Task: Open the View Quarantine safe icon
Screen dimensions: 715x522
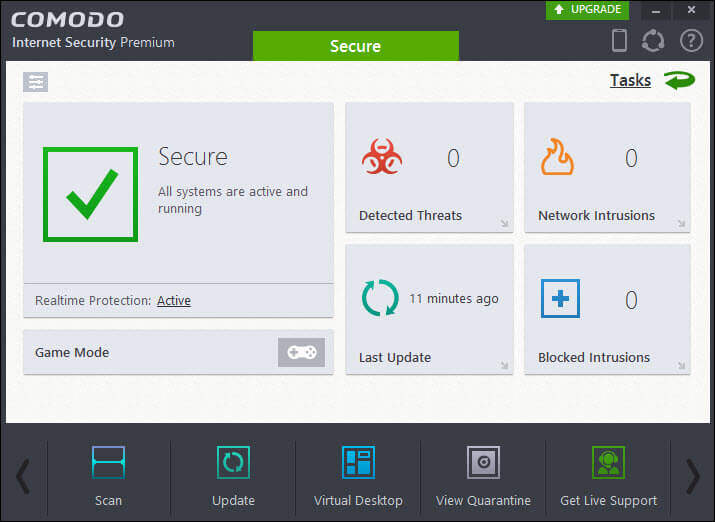Action: point(483,462)
